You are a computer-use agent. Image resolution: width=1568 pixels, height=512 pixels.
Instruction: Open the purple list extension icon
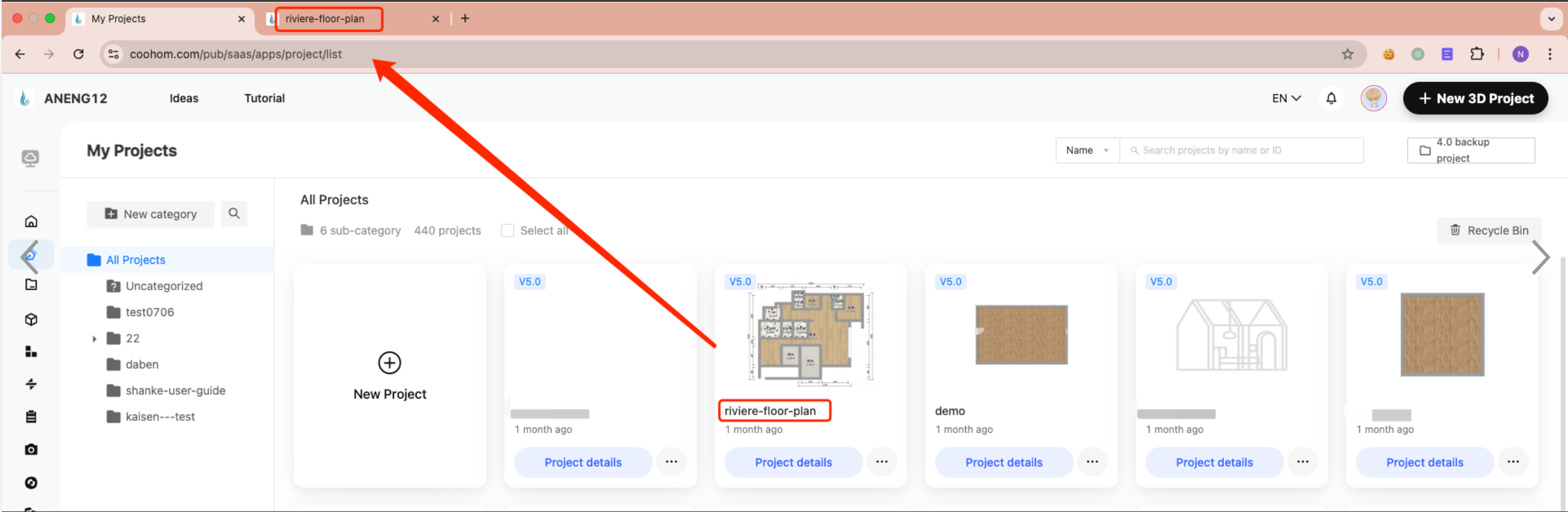point(1447,54)
